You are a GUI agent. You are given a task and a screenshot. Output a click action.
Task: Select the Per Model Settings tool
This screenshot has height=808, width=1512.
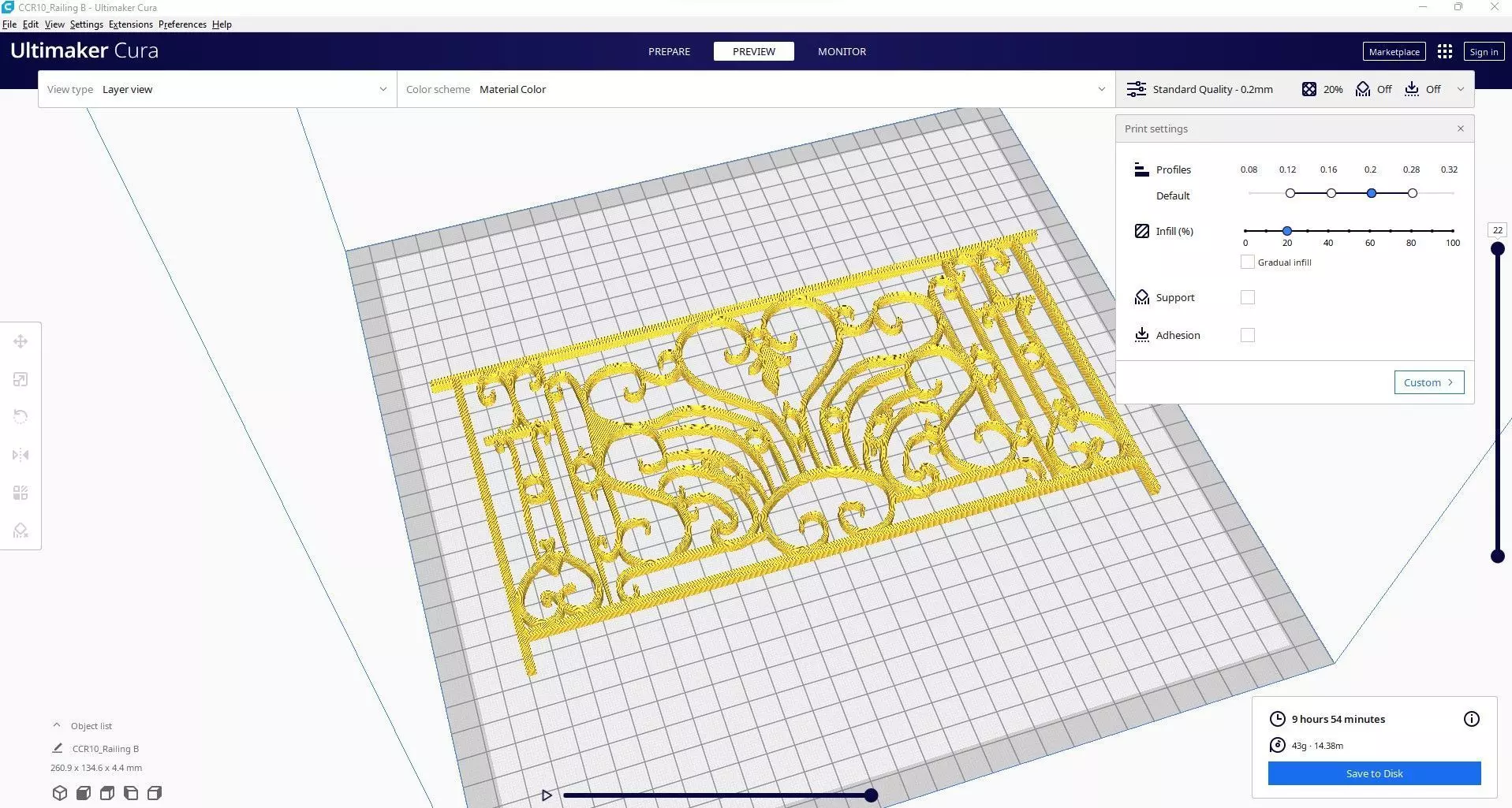pos(21,493)
